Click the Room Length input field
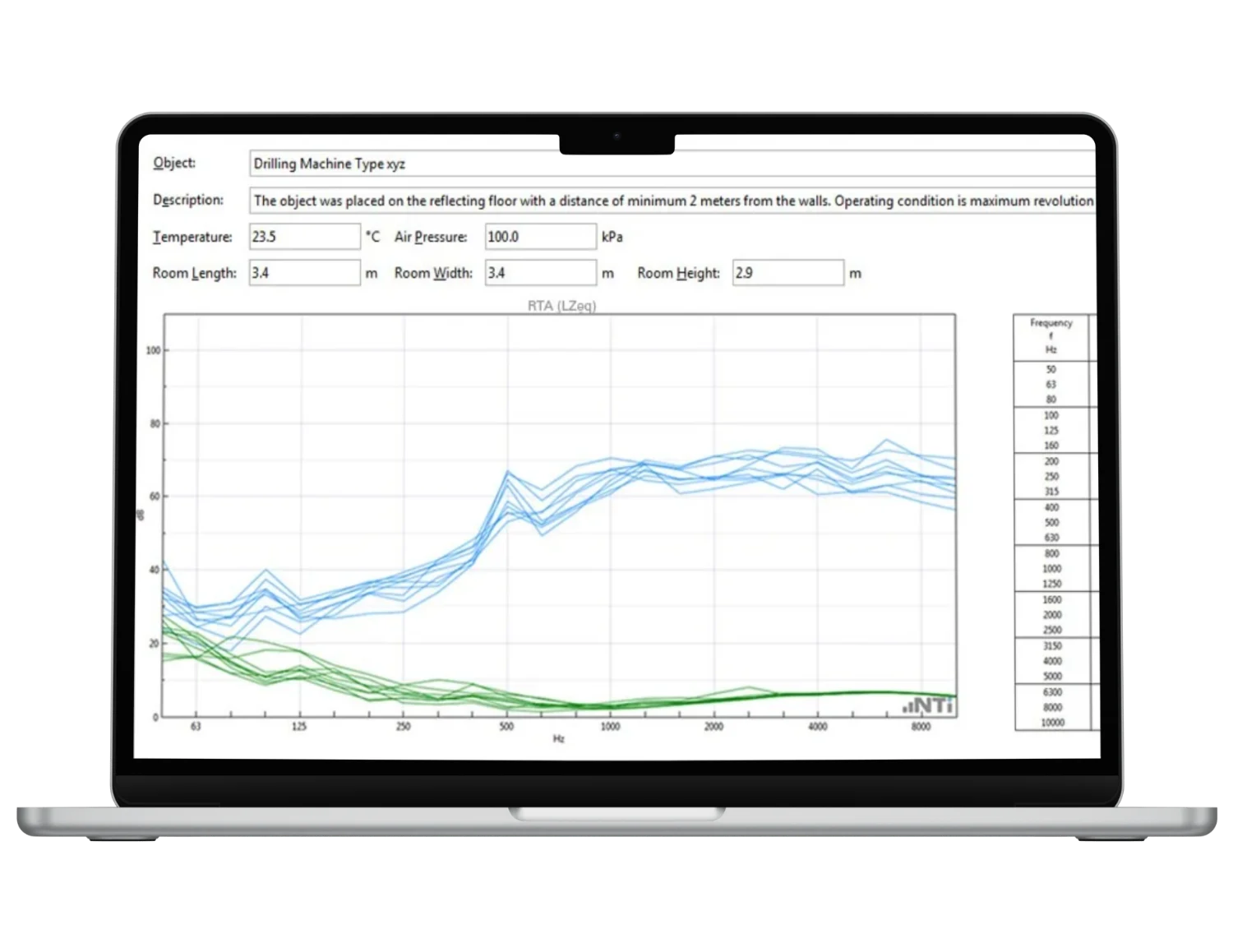 304,273
